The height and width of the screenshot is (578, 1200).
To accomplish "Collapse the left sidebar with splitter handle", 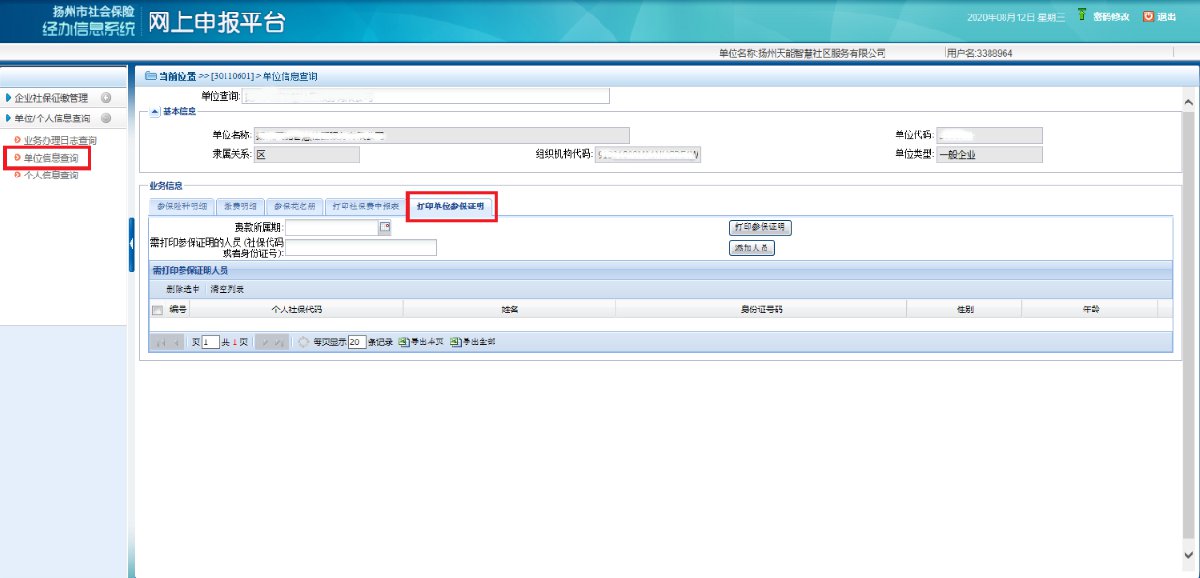I will point(131,245).
